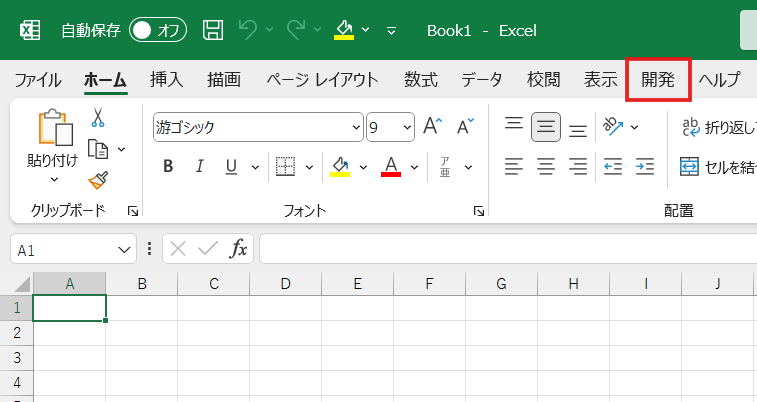Toggle Bold formatting button
Screen dimensions: 757x402
click(168, 166)
